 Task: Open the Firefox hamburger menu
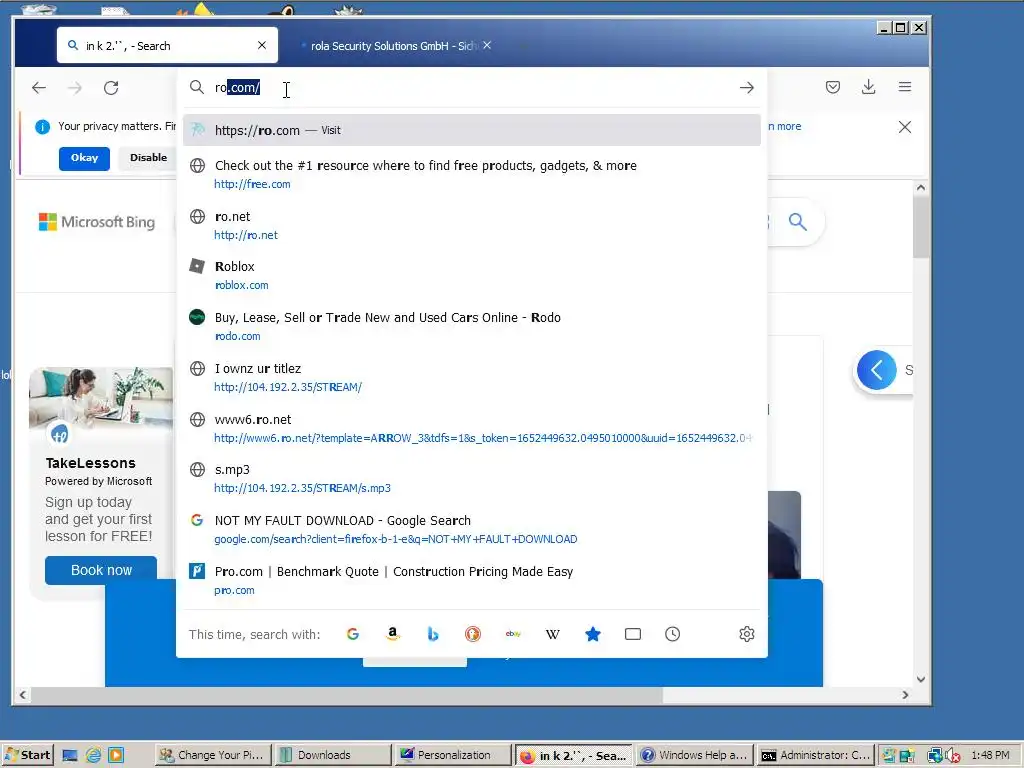pos(904,87)
